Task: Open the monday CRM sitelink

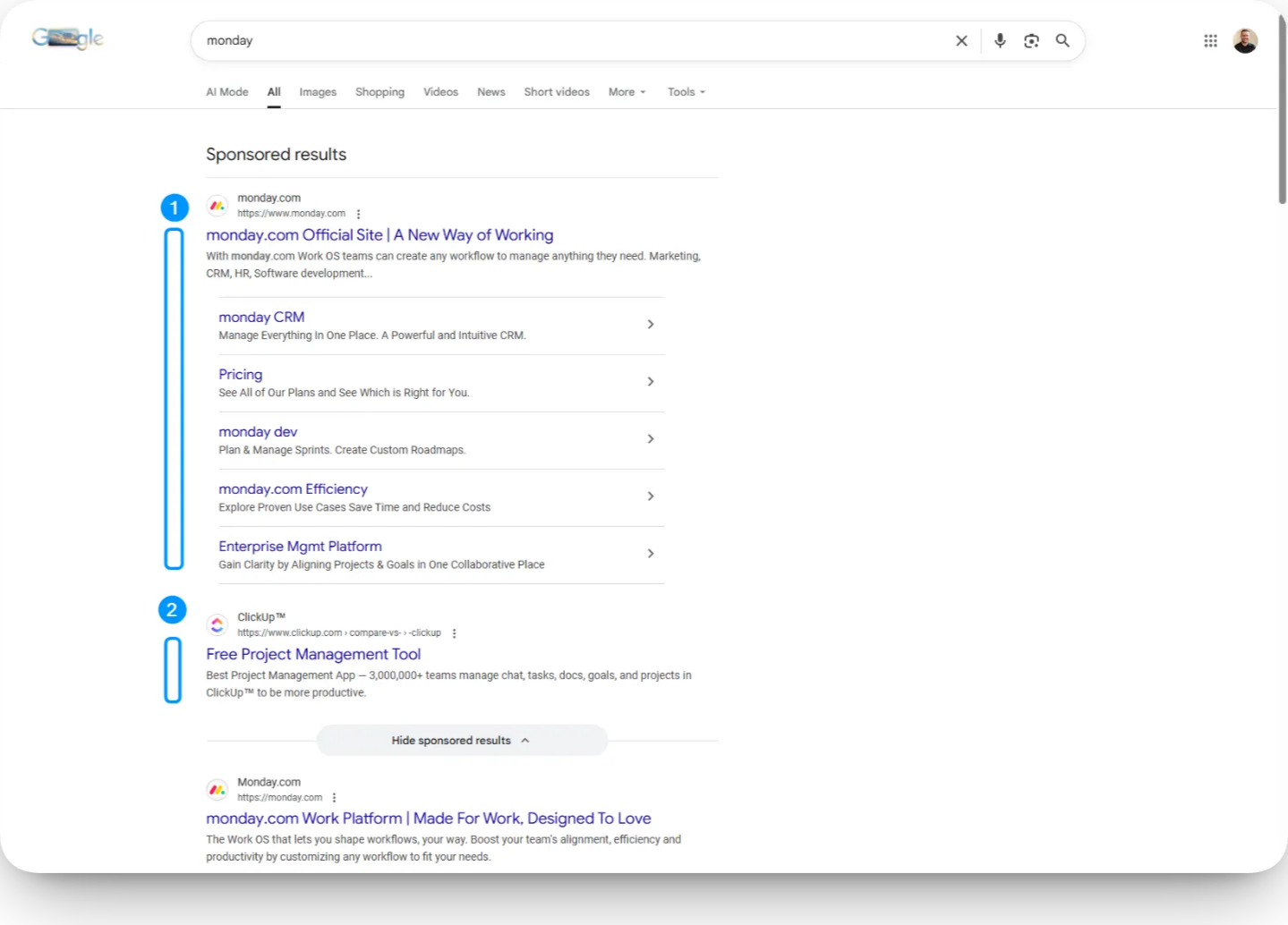Action: point(261,318)
